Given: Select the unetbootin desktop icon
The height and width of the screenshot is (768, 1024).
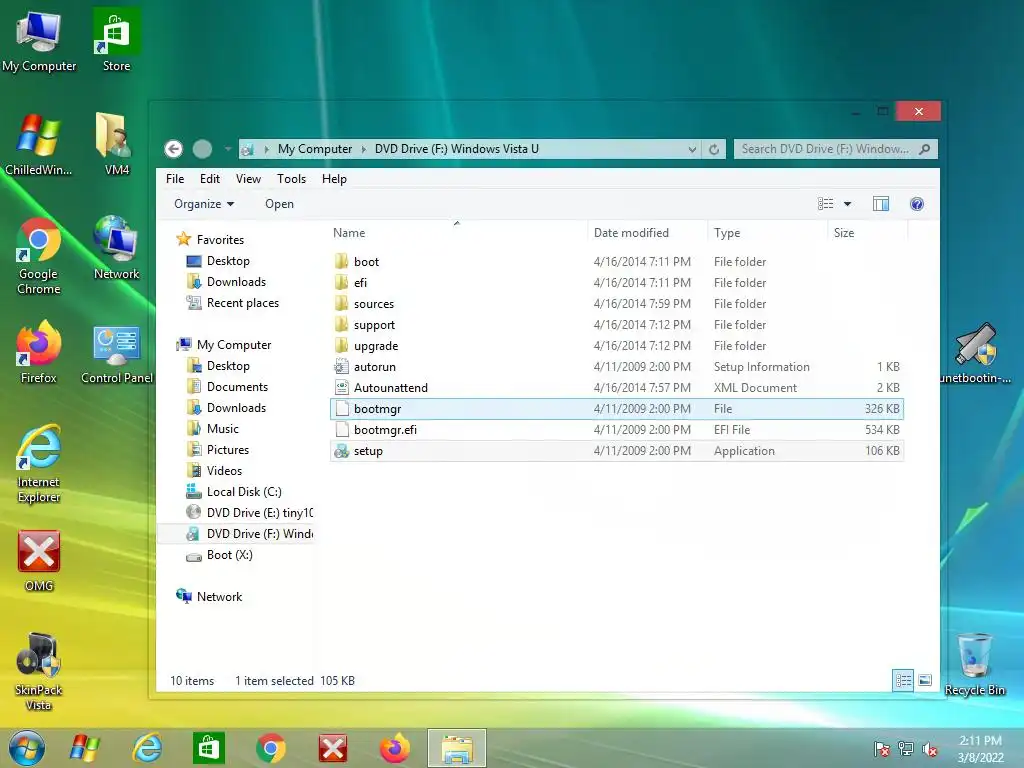Looking at the screenshot, I should [x=976, y=353].
